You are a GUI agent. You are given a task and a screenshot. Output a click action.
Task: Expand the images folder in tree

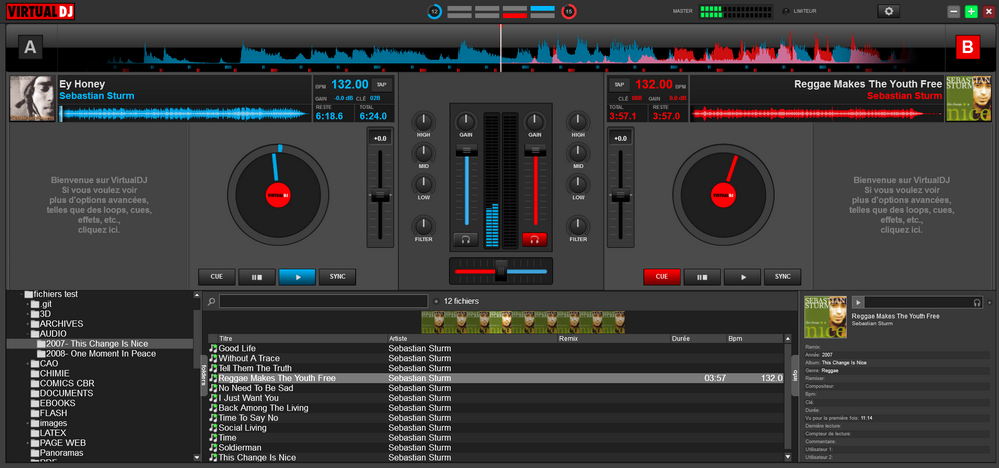point(29,423)
